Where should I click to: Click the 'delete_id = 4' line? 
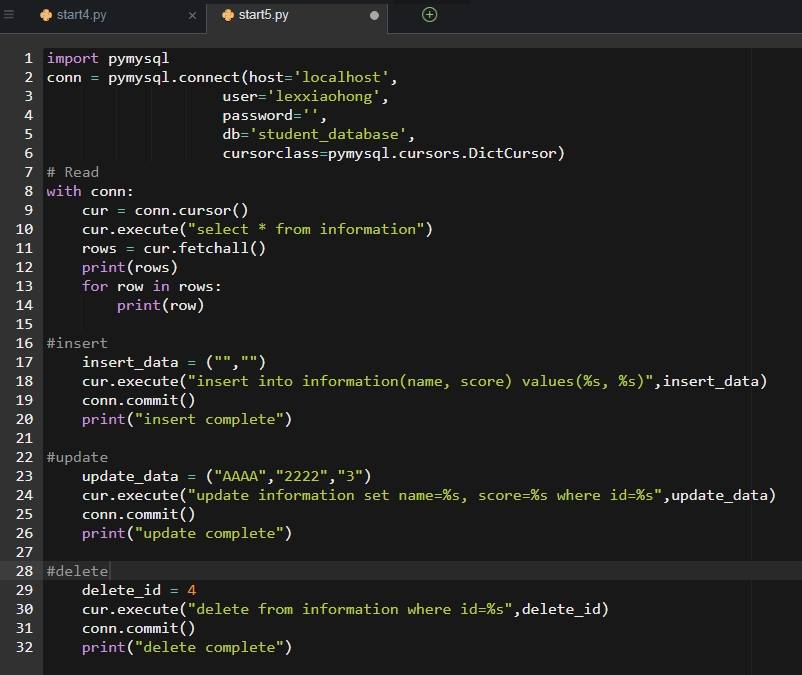click(139, 591)
